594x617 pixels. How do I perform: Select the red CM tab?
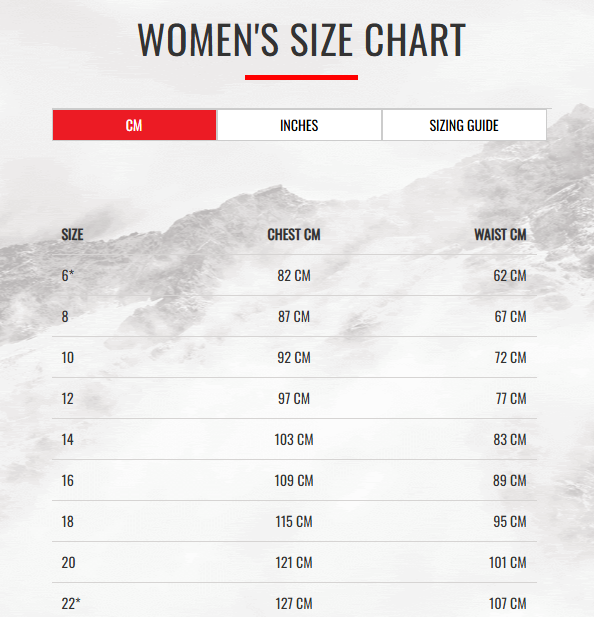[134, 125]
